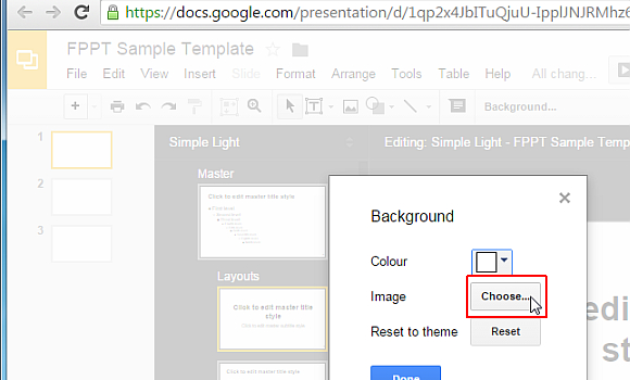
Task: Click the Print icon
Action: [117, 106]
